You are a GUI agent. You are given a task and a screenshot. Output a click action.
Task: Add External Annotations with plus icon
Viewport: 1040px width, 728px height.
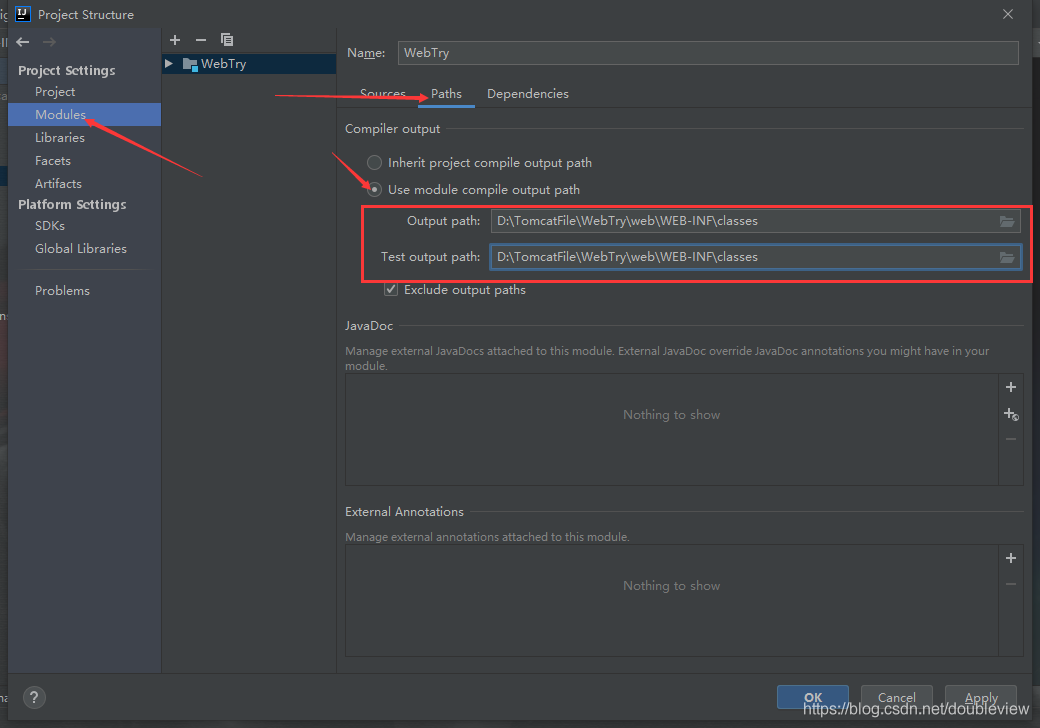click(1011, 558)
